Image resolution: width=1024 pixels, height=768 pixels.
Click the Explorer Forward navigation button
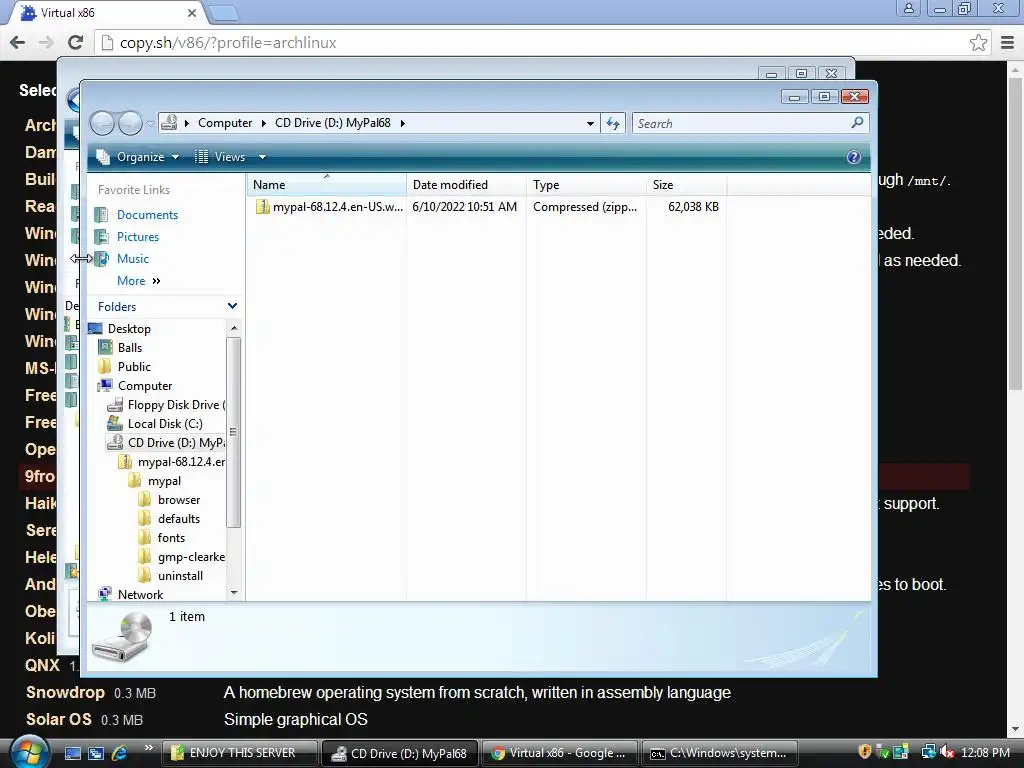[130, 123]
